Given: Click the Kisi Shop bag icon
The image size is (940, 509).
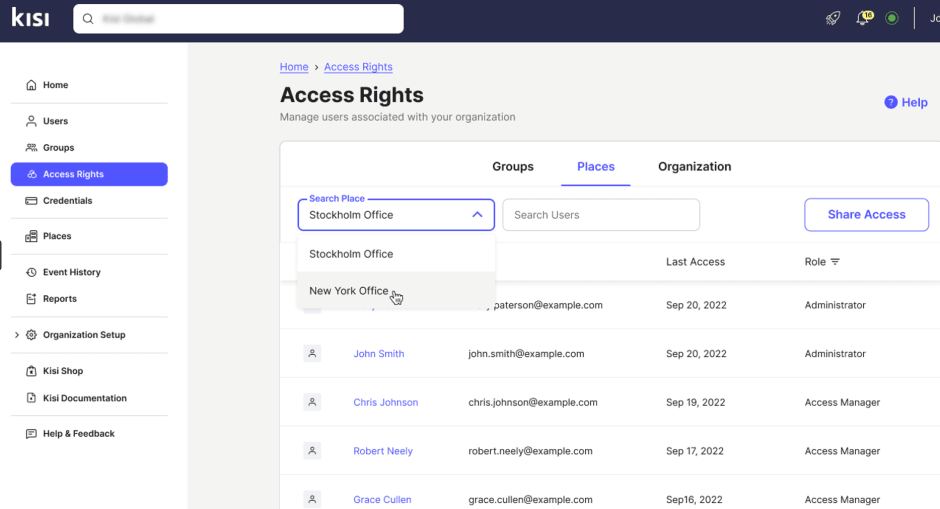Looking at the screenshot, I should 31,371.
